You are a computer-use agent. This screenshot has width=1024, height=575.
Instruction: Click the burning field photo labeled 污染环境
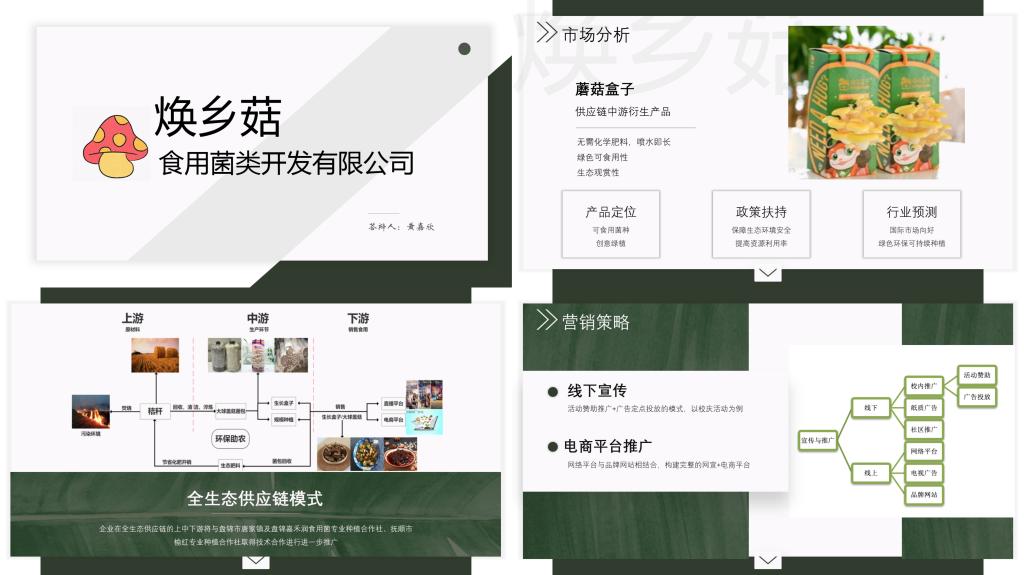pos(90,412)
